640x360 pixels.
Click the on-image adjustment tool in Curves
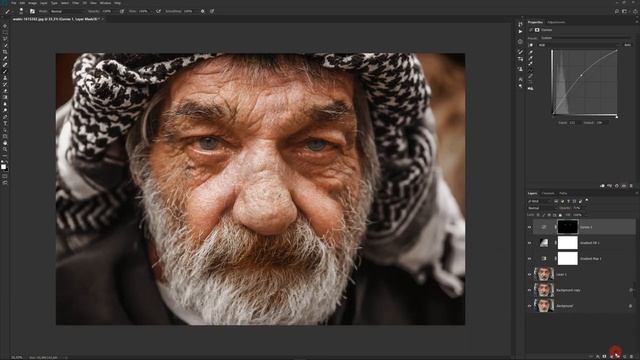point(531,45)
